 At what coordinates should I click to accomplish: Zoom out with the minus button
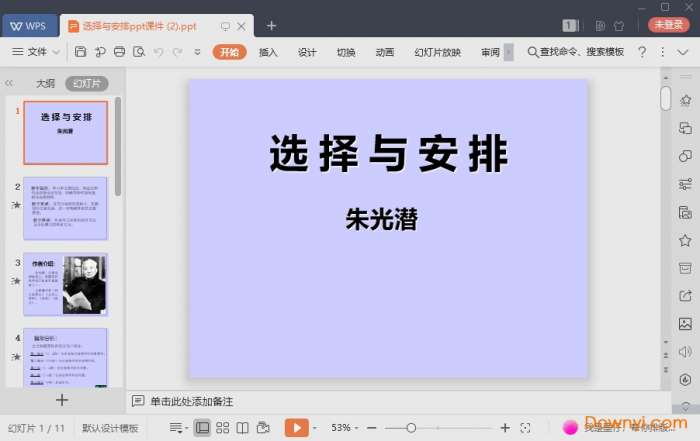click(371, 428)
